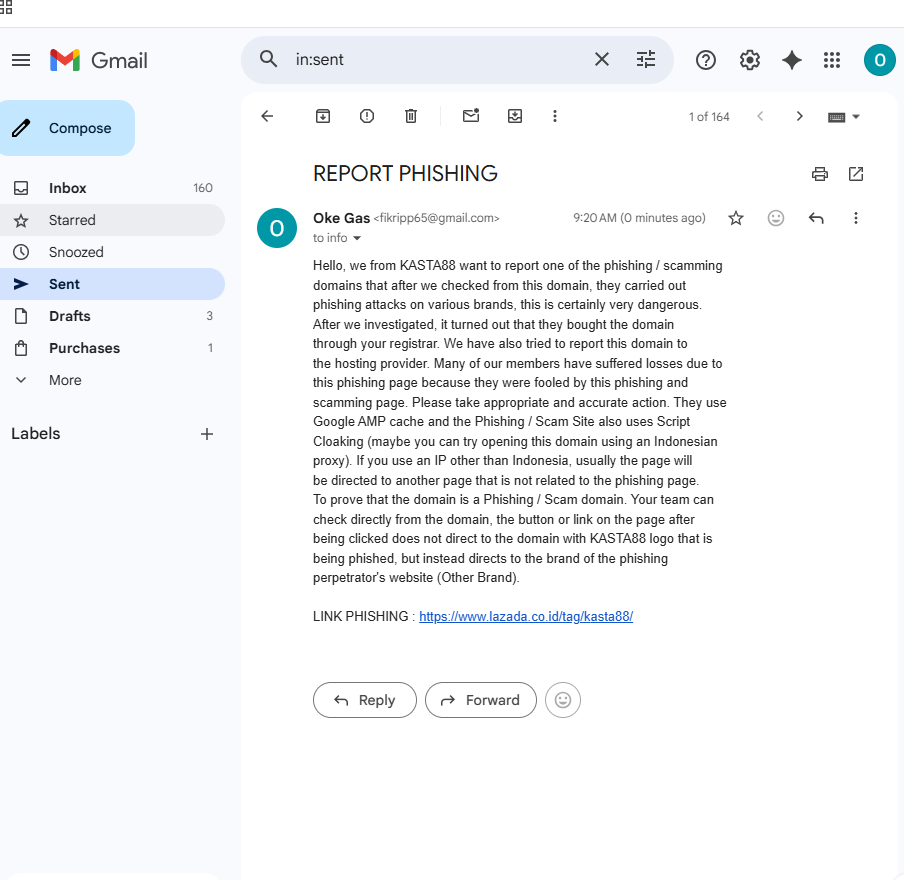Click the Forward button
The image size is (904, 880).
tap(481, 700)
